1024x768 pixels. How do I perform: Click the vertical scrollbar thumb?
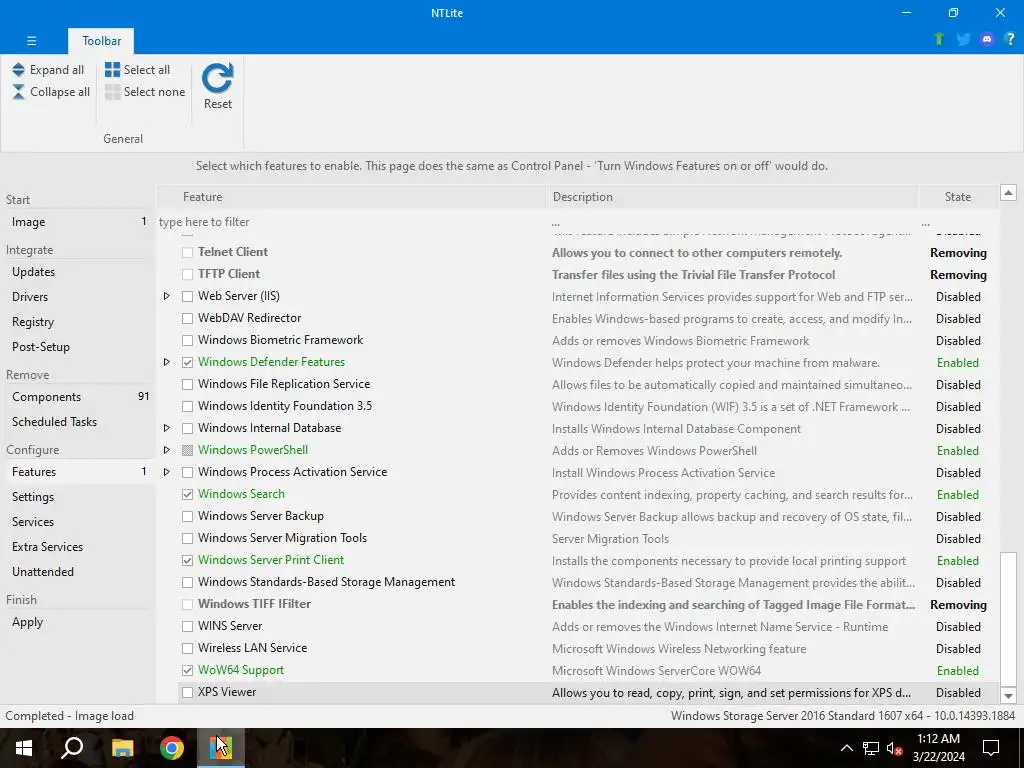[1008, 618]
